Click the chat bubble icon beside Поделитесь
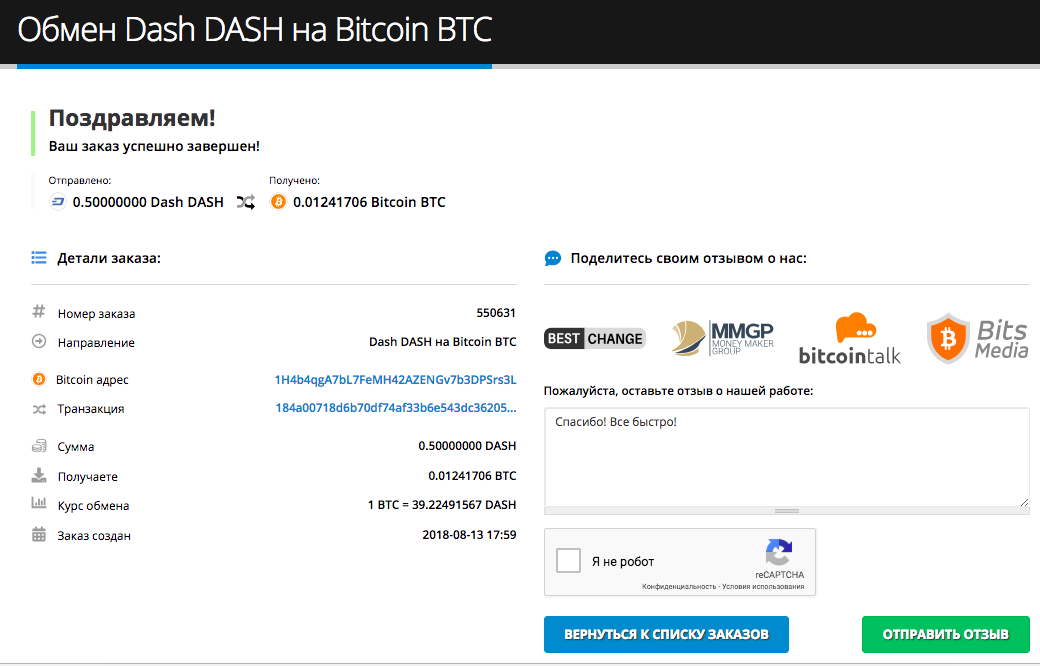This screenshot has height=666, width=1040. [552, 258]
